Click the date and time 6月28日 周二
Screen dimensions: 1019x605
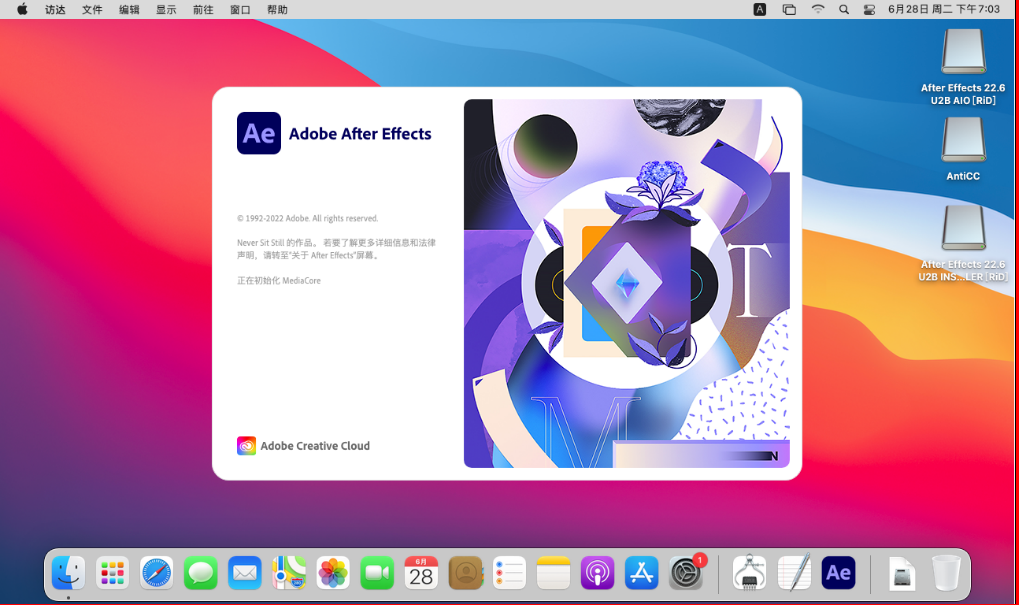(944, 9)
